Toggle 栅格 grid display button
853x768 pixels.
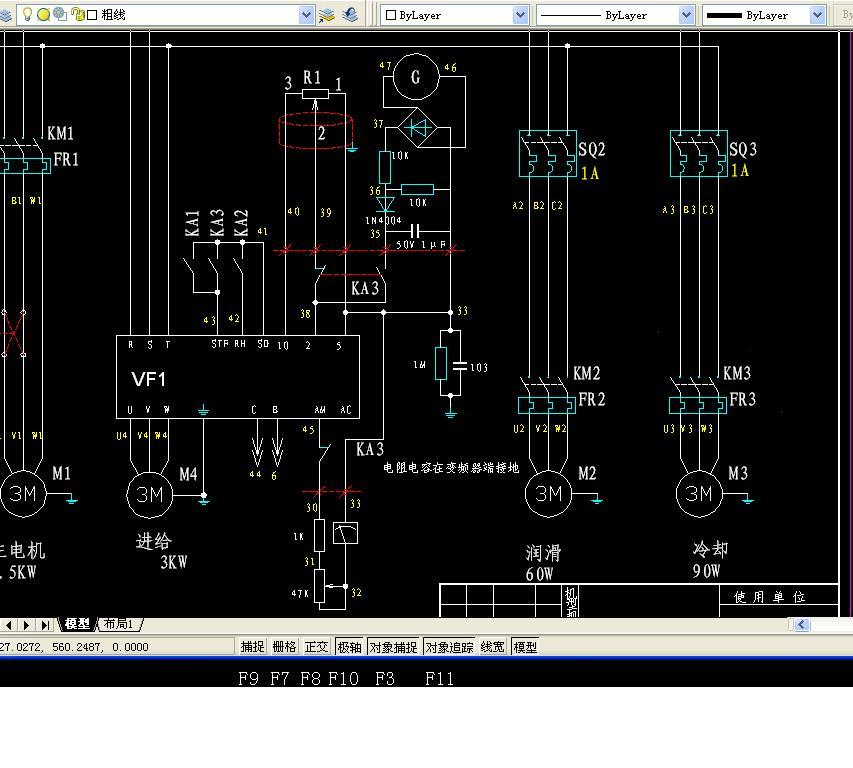pos(285,647)
